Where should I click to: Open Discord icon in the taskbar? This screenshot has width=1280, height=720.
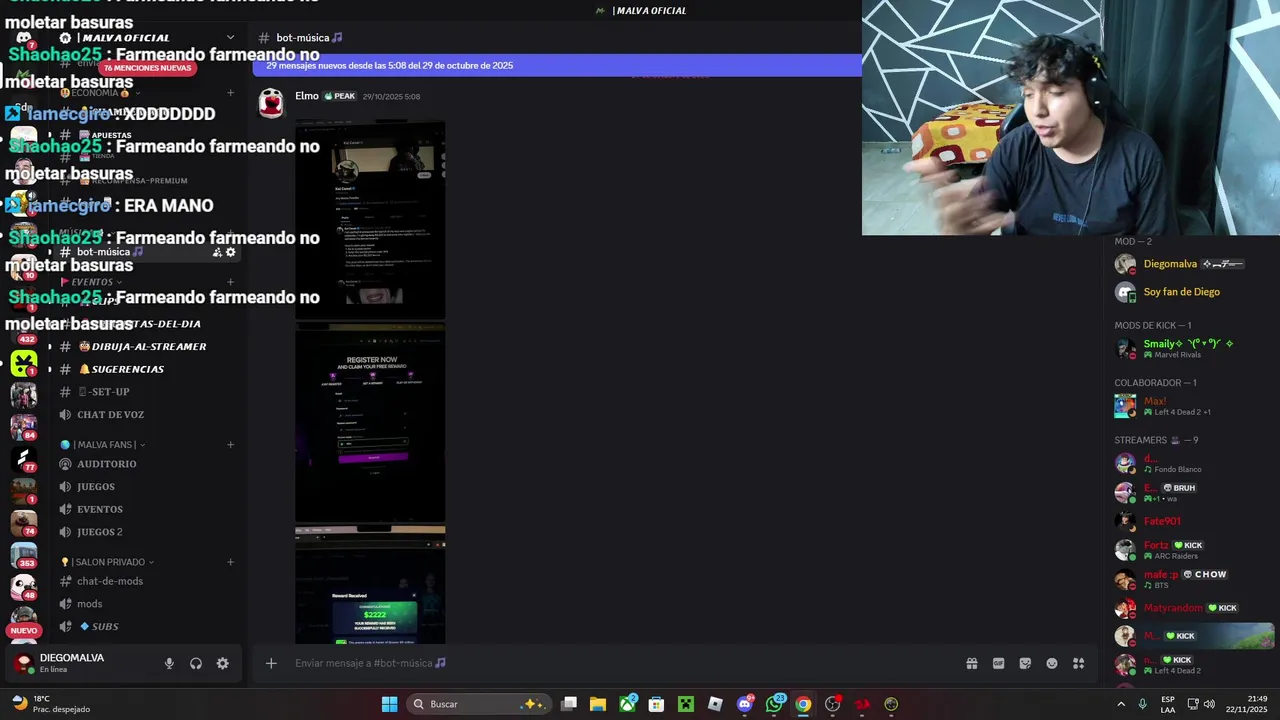click(x=745, y=704)
